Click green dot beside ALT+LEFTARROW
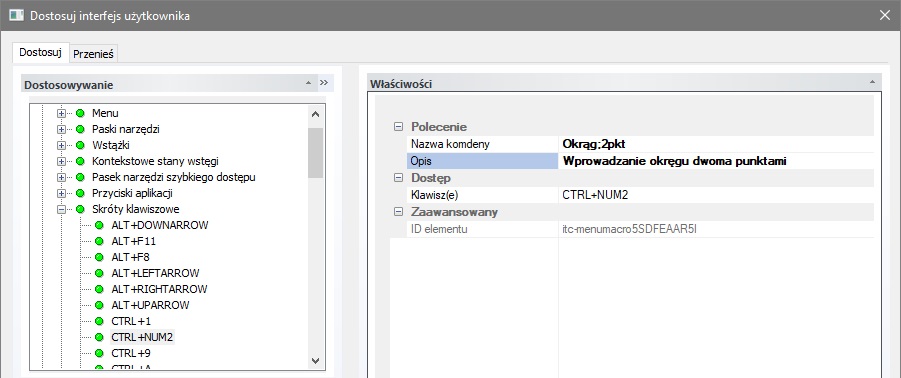The image size is (901, 378). (99, 273)
